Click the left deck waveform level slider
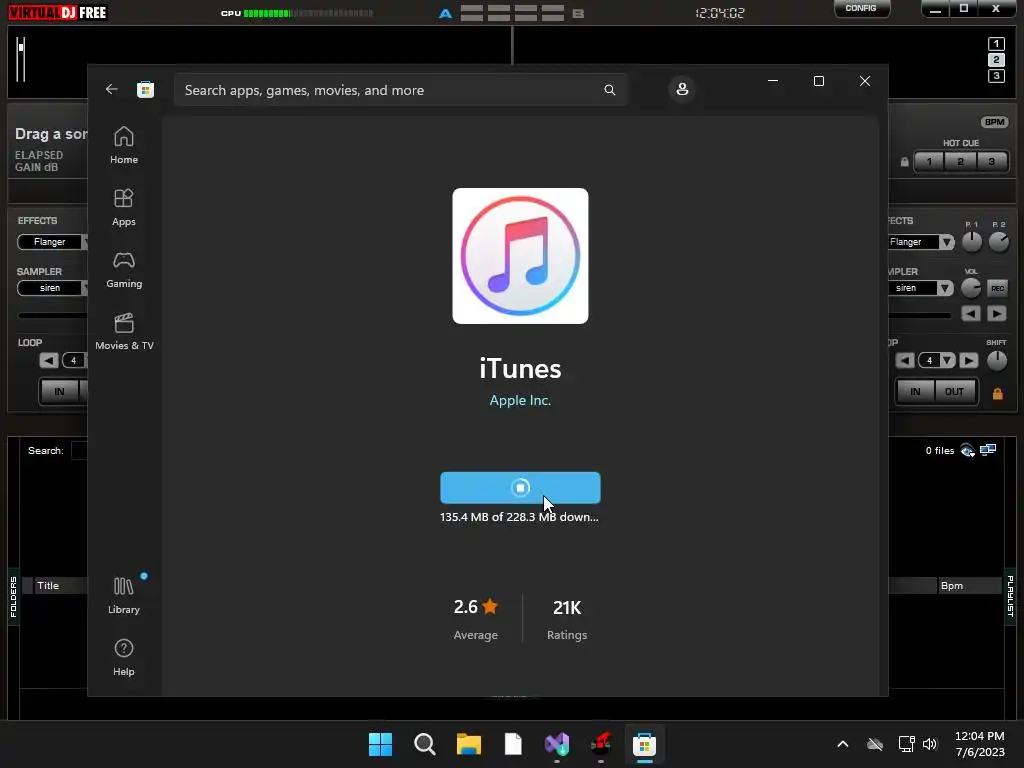The height and width of the screenshot is (768, 1024). tap(21, 59)
